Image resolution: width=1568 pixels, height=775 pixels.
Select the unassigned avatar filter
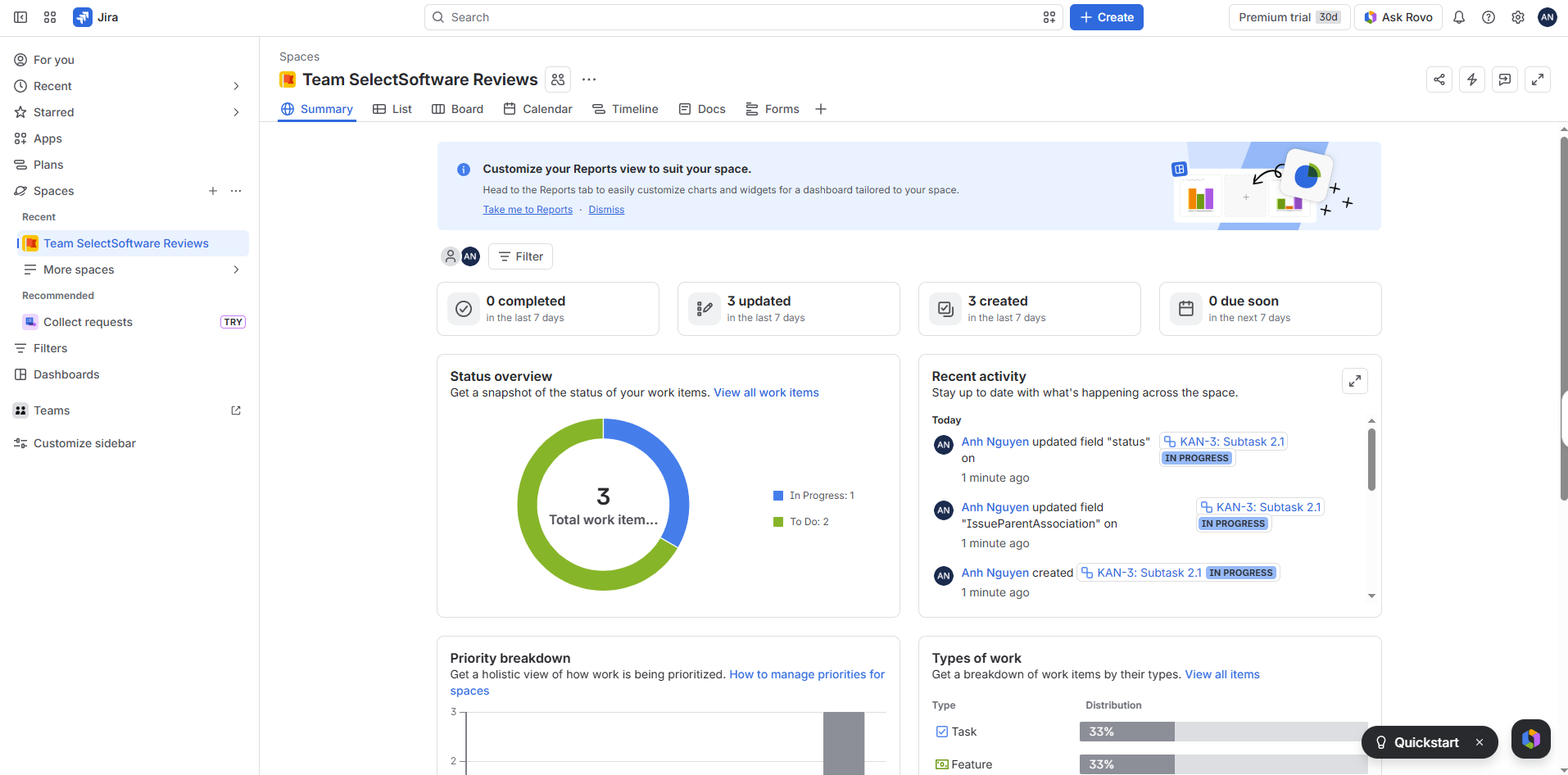[x=451, y=256]
